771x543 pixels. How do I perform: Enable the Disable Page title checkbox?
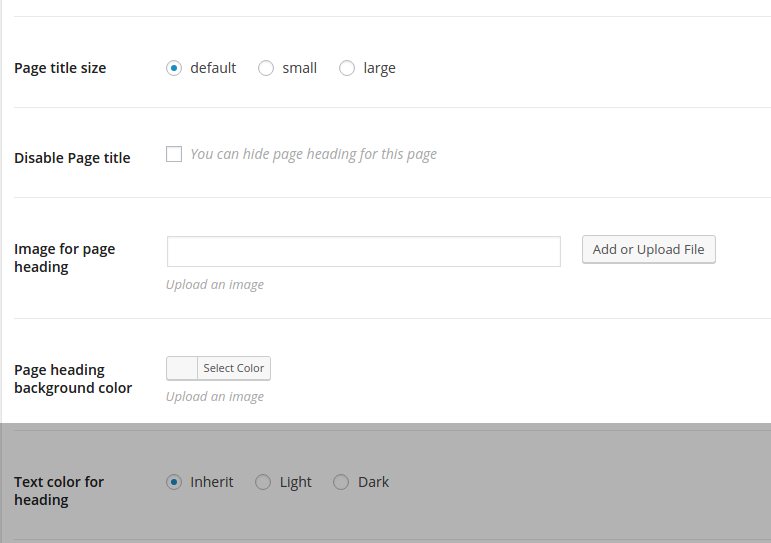(174, 154)
